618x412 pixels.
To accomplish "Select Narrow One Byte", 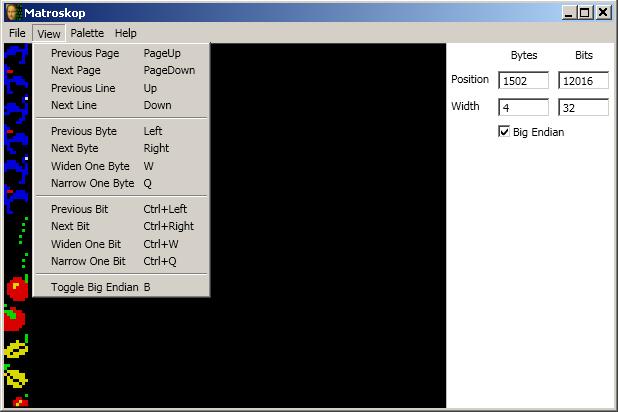I will [x=122, y=183].
